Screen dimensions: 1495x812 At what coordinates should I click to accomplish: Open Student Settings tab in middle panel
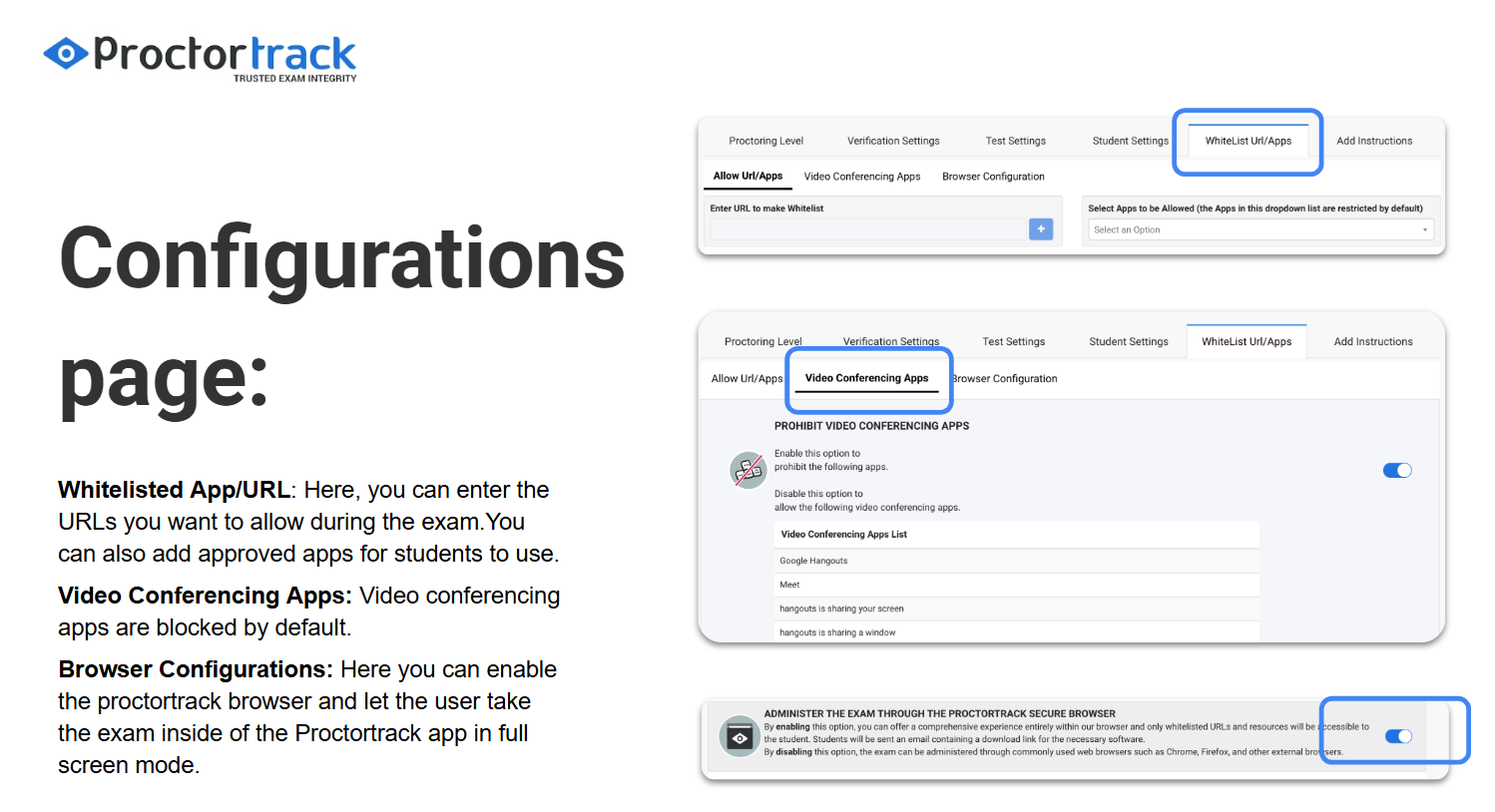pyautogui.click(x=1128, y=341)
